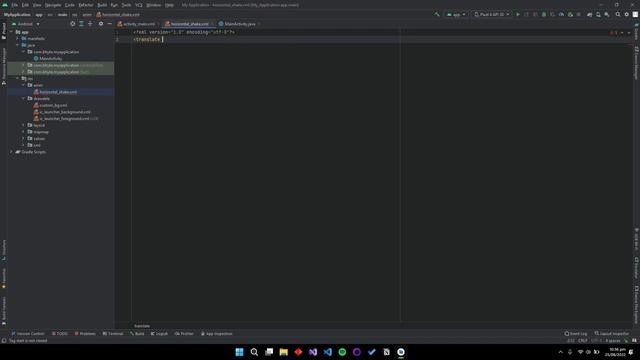This screenshot has height=360, width=640.
Task: Click Expand All in the Project panel header
Action: 81,24
